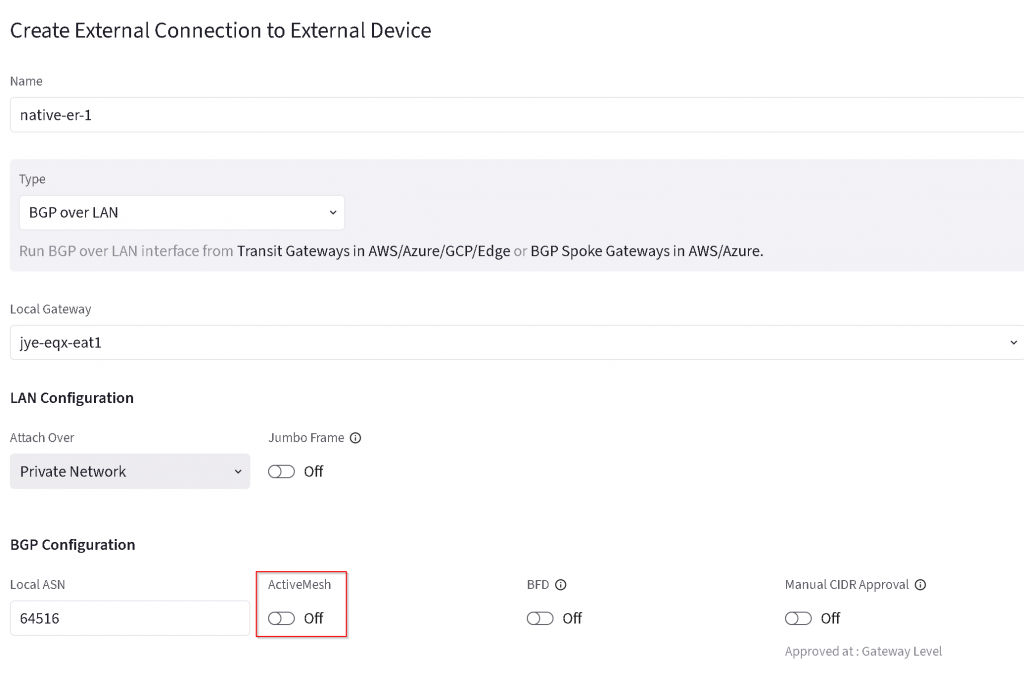This screenshot has width=1024, height=673.
Task: Enable Manual CIDR Approval switch
Action: (x=798, y=619)
